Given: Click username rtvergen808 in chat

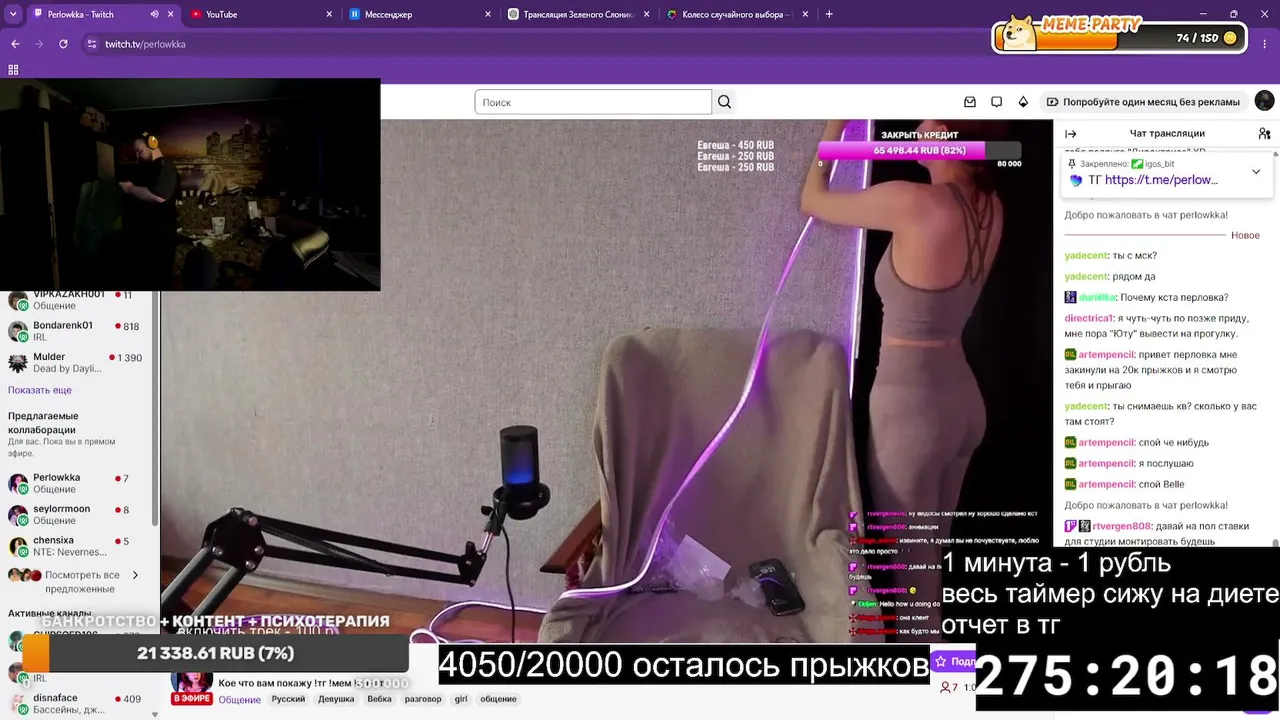Looking at the screenshot, I should 1120,526.
